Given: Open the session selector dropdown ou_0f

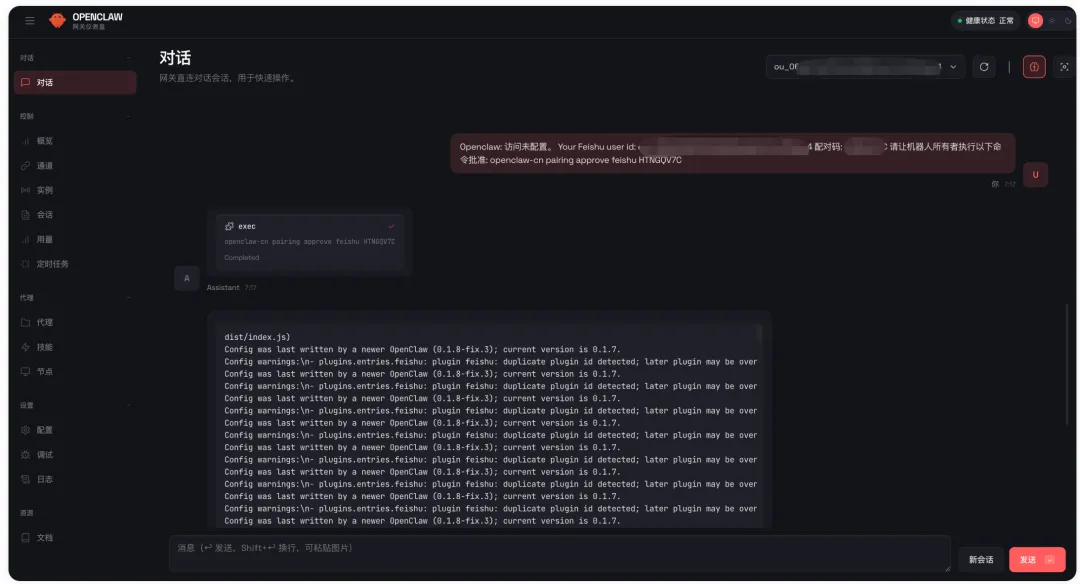Looking at the screenshot, I should click(865, 67).
